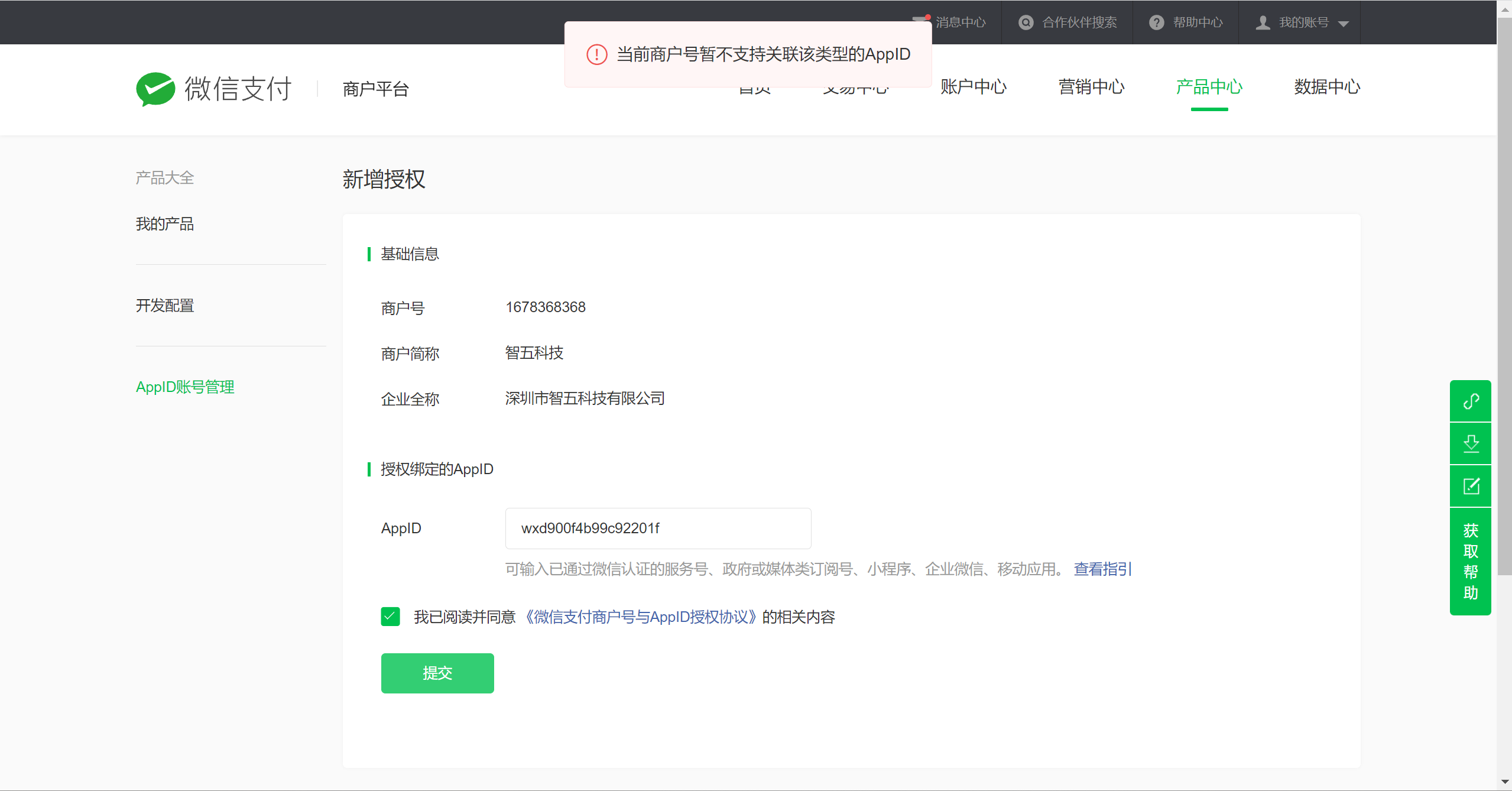Click into the AppID input field

658,528
